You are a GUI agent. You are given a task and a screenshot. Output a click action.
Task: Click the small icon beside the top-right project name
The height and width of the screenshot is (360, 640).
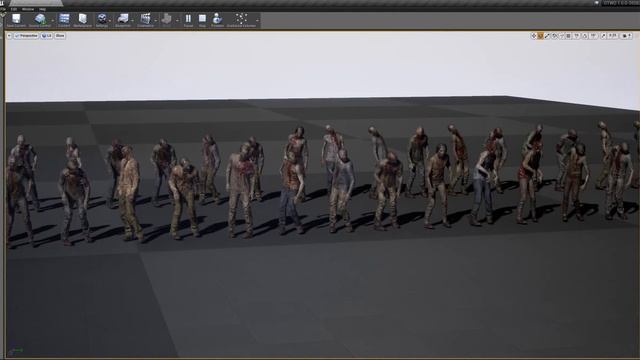point(597,2)
